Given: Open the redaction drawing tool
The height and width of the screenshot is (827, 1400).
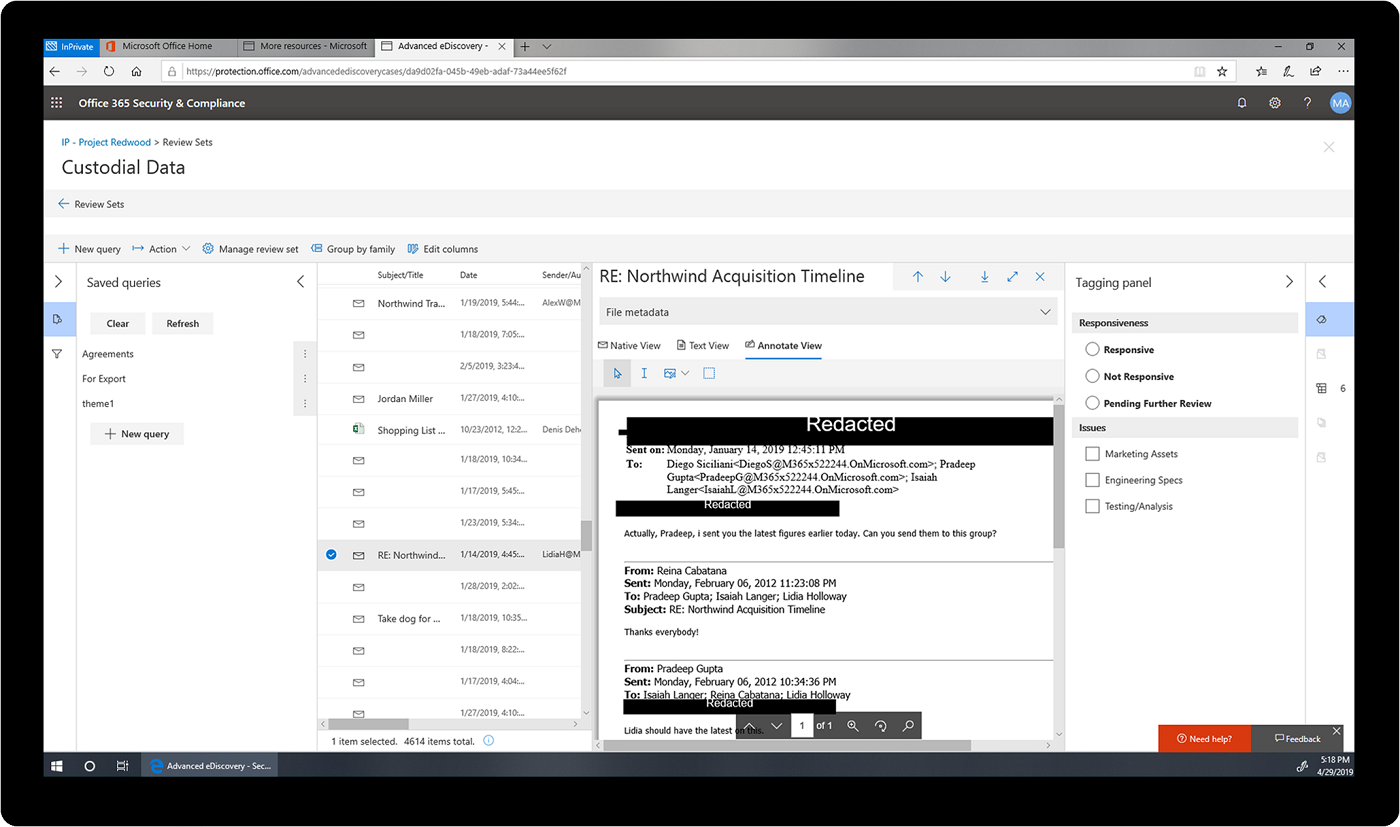Looking at the screenshot, I should 671,373.
